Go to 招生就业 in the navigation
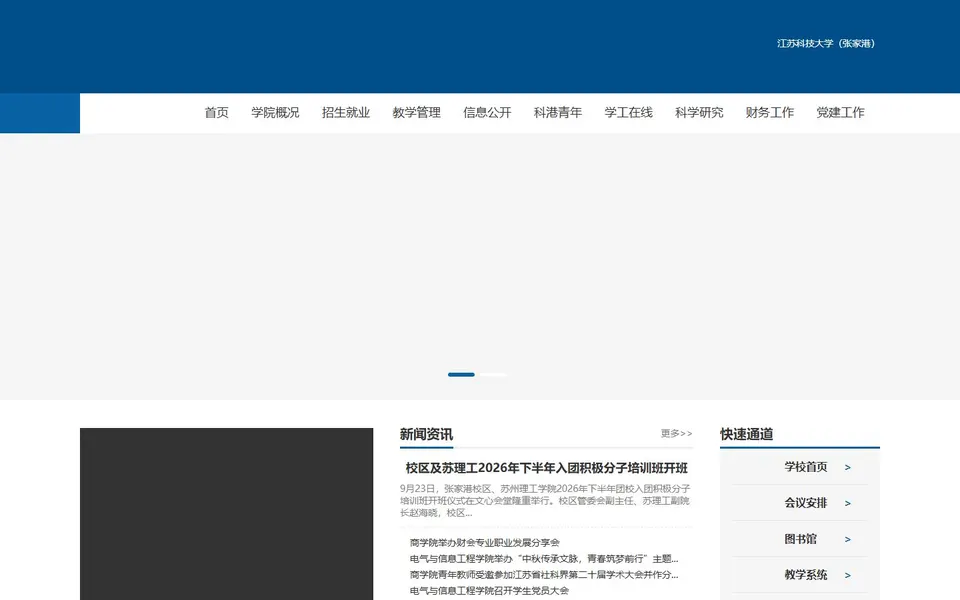This screenshot has height=600, width=960. pyautogui.click(x=346, y=113)
